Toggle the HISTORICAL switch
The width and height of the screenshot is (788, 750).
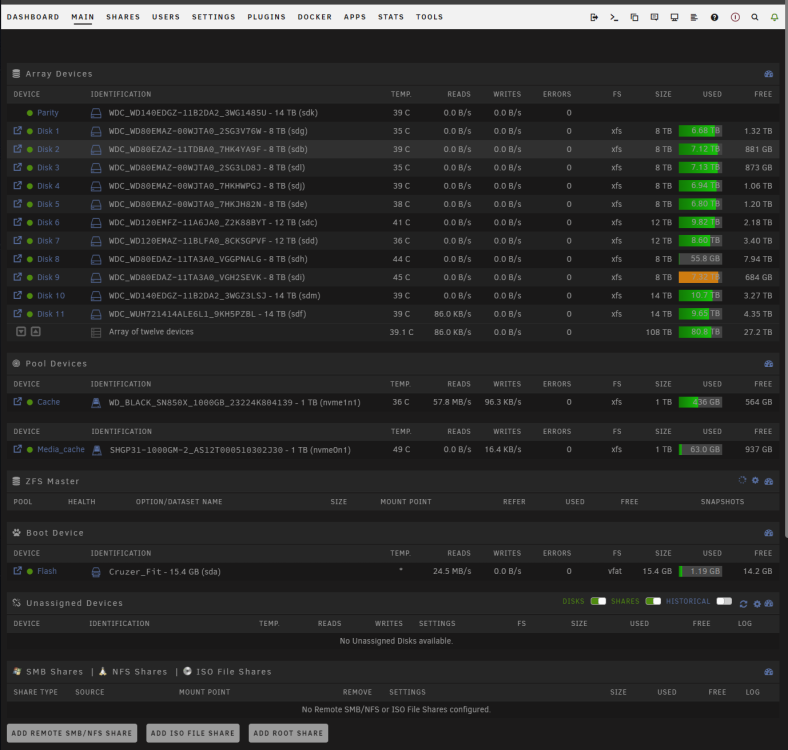point(724,601)
